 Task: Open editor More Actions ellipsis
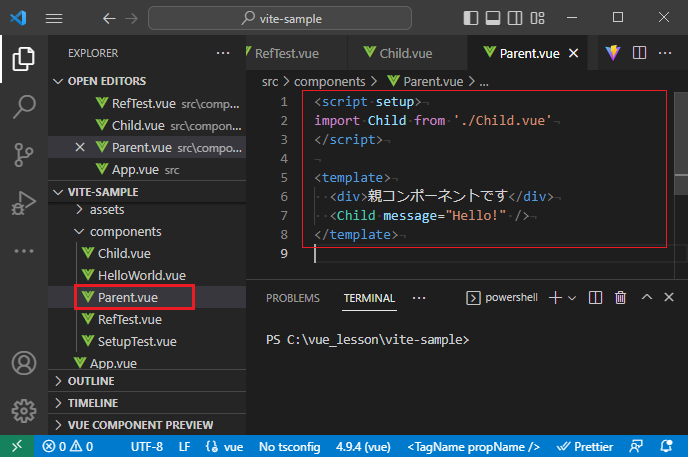click(665, 53)
